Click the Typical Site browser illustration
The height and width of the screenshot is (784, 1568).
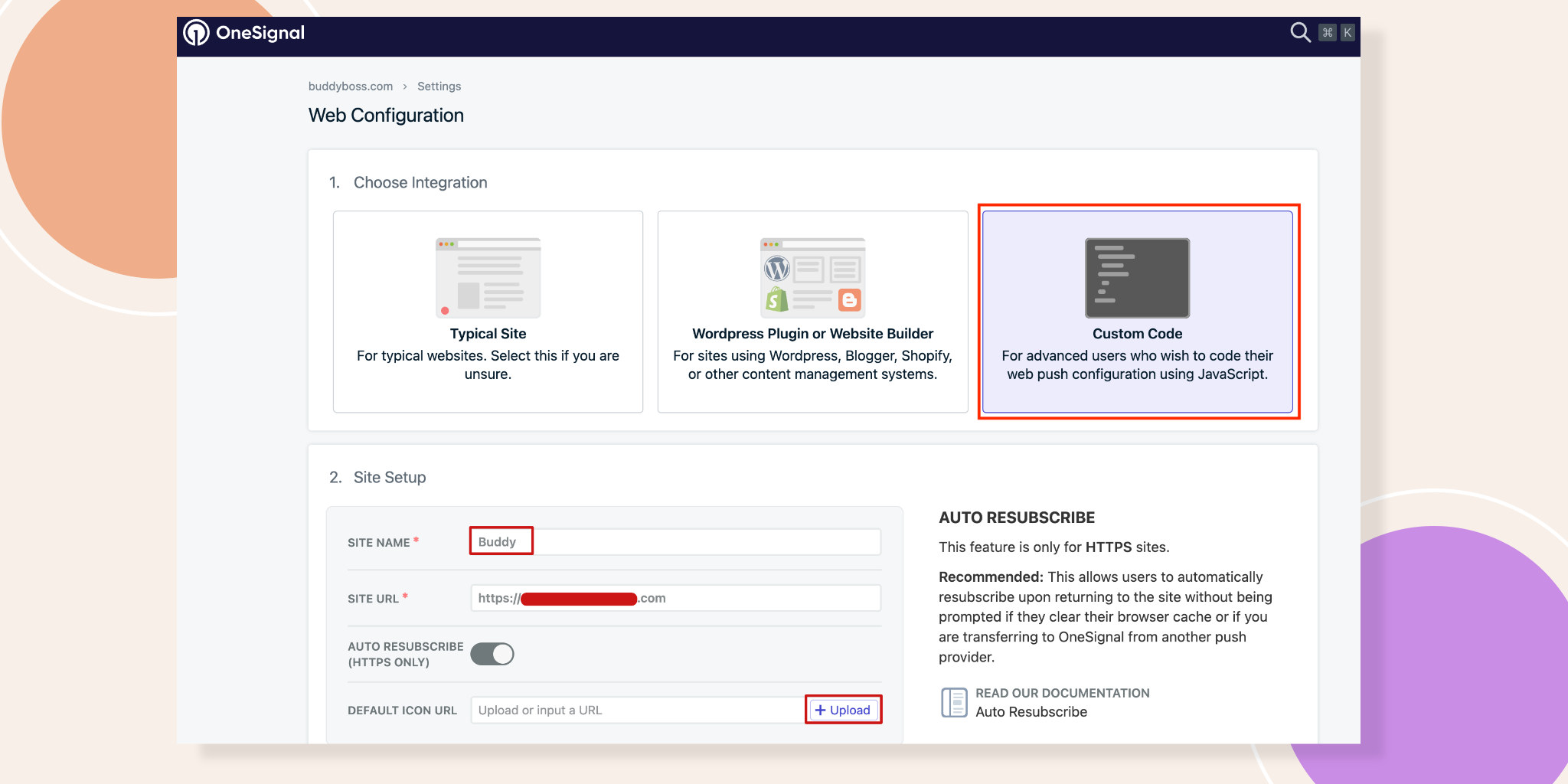click(488, 278)
